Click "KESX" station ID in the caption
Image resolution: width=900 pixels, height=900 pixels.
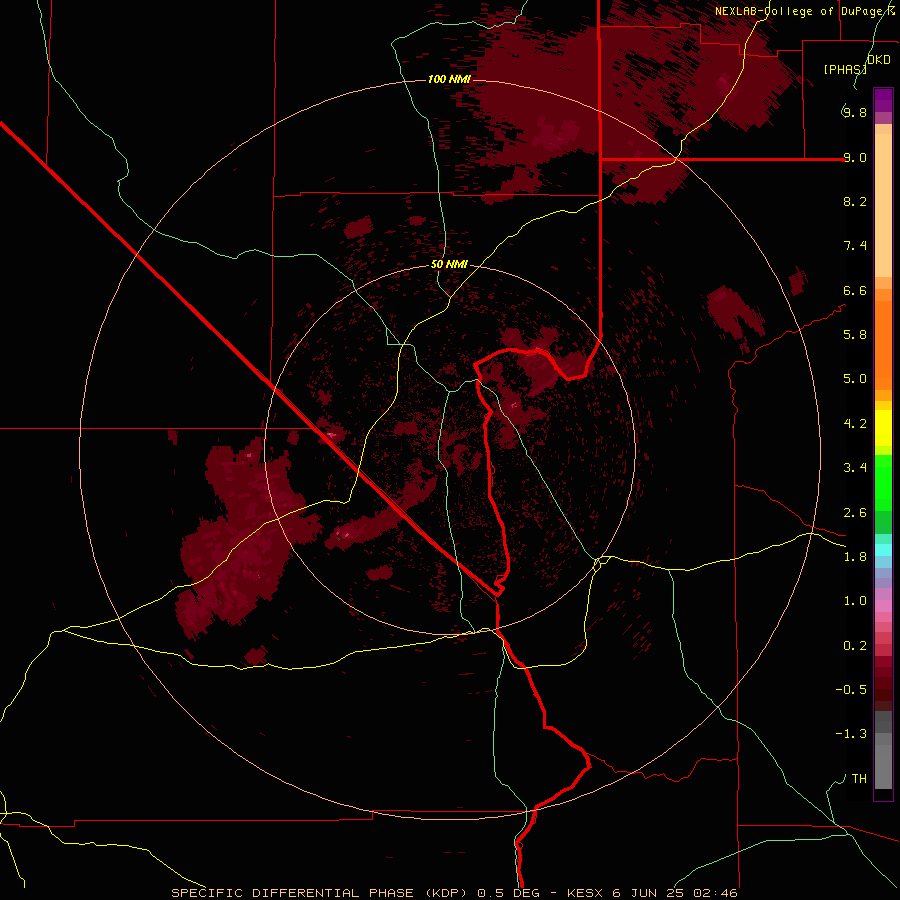click(586, 893)
